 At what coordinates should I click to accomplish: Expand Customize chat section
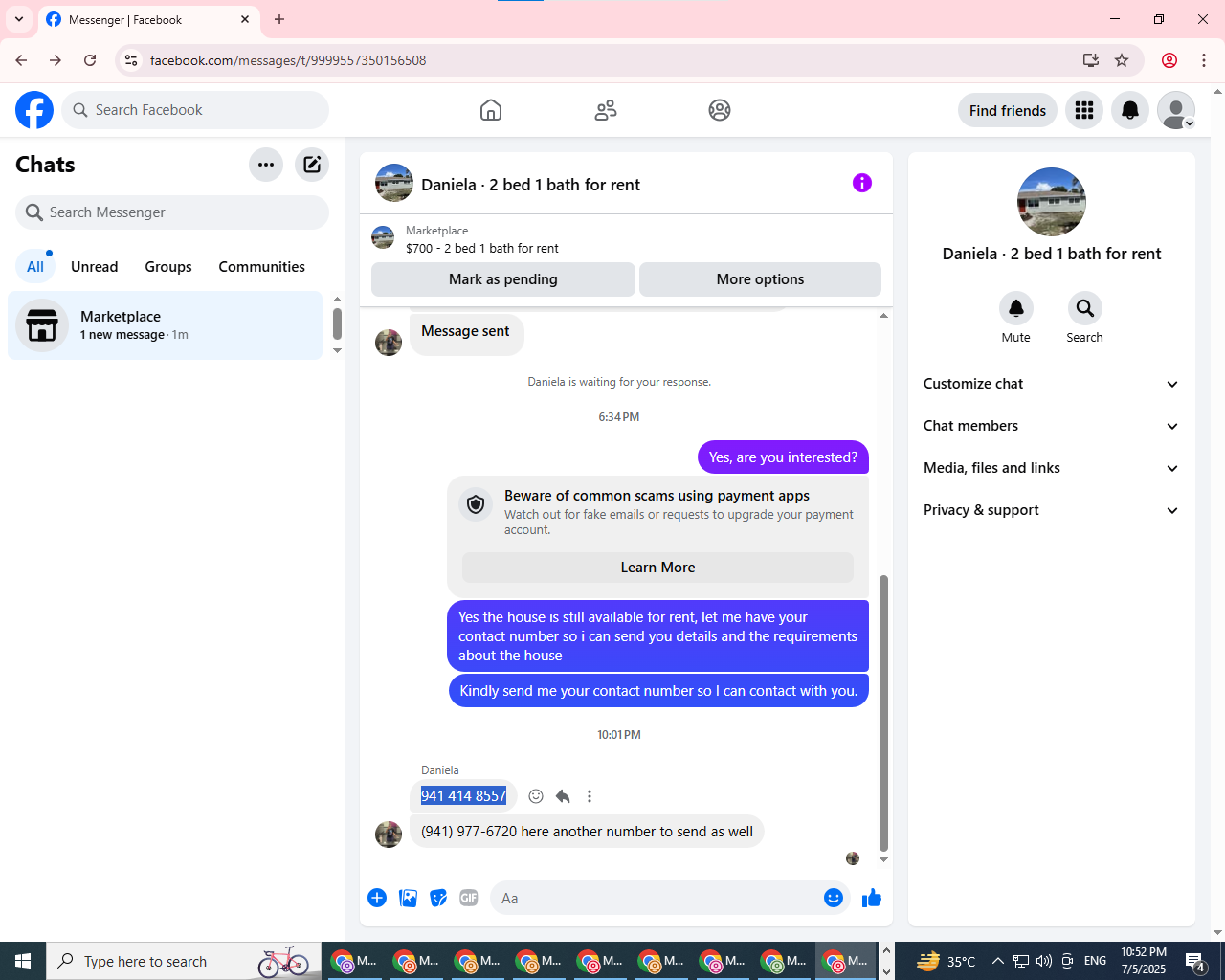point(1052,384)
